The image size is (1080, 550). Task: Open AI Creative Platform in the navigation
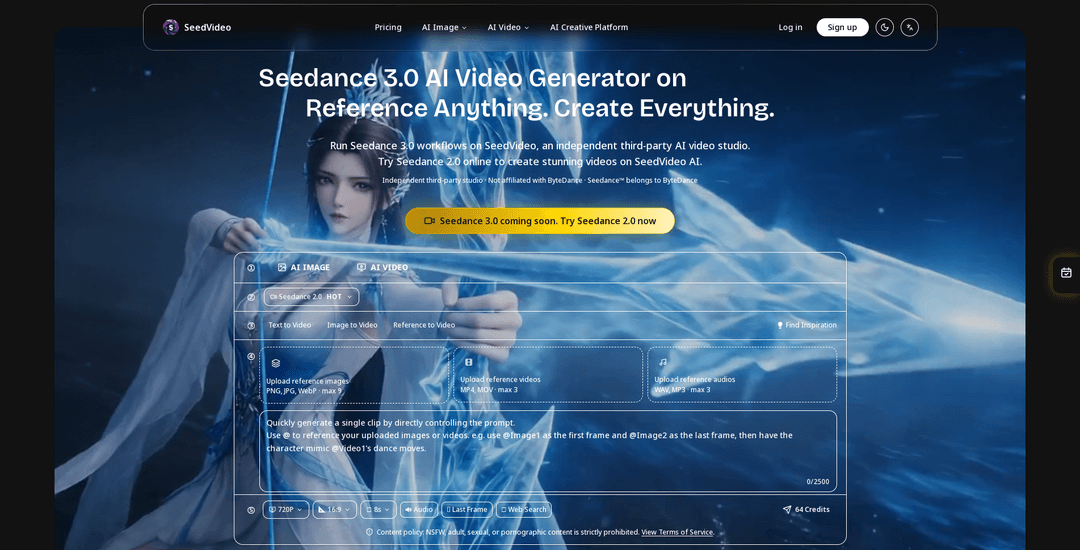(589, 28)
